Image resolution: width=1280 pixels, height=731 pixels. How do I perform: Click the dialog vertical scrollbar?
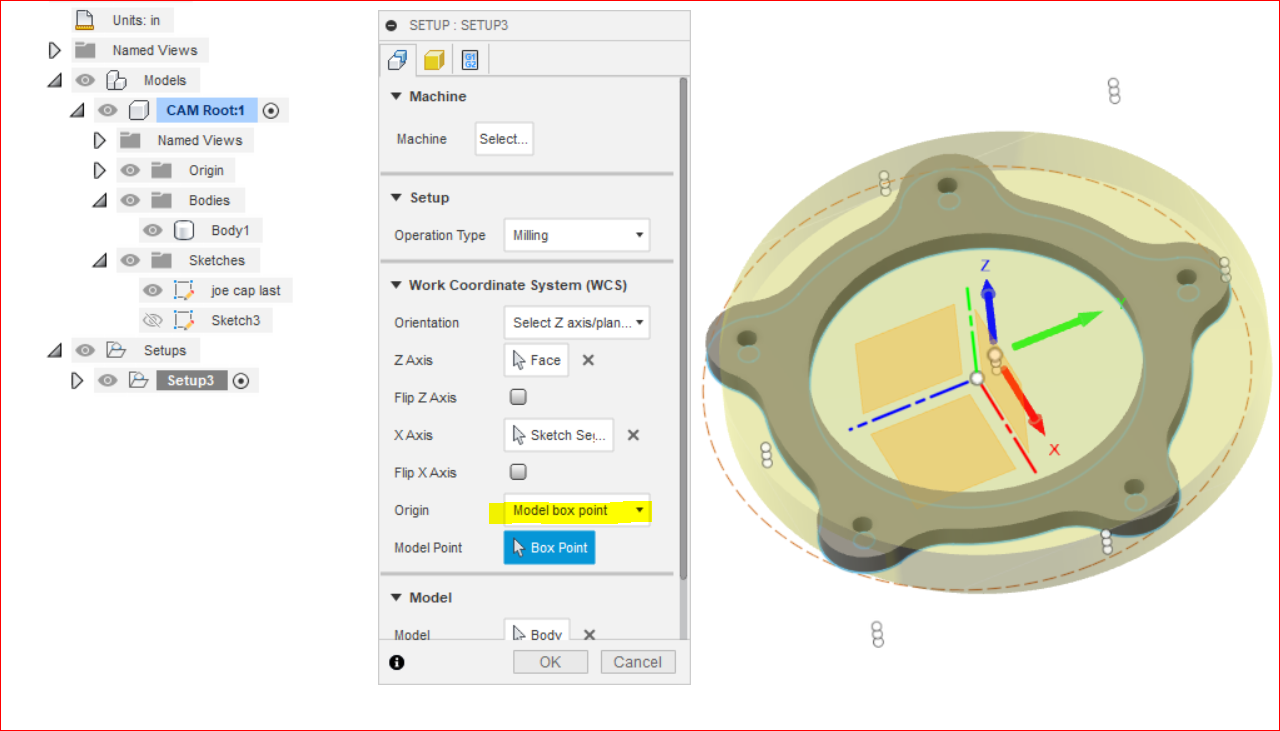pos(684,328)
